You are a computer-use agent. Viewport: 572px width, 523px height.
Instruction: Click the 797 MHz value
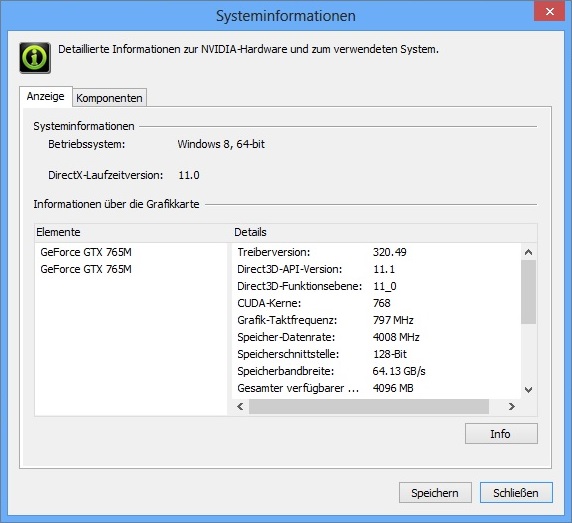tap(393, 320)
